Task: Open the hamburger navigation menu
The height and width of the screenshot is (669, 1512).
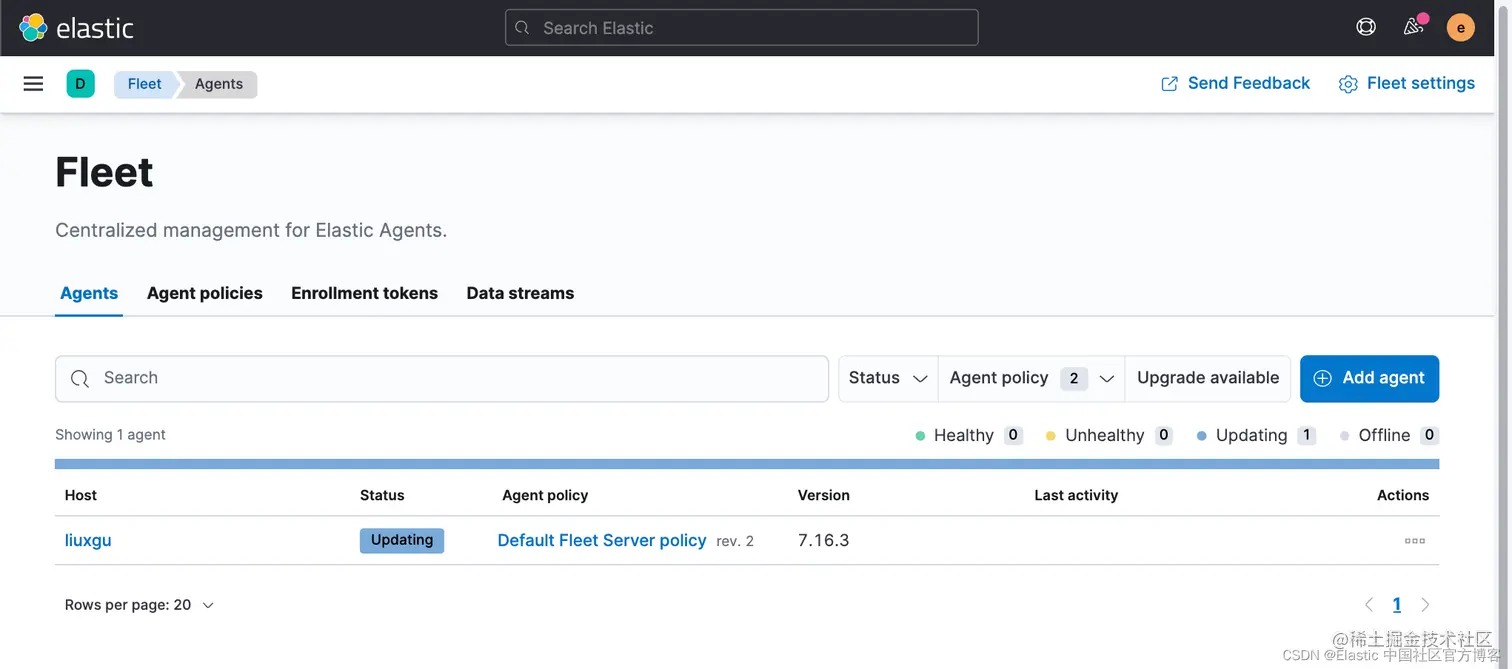Action: 33,84
